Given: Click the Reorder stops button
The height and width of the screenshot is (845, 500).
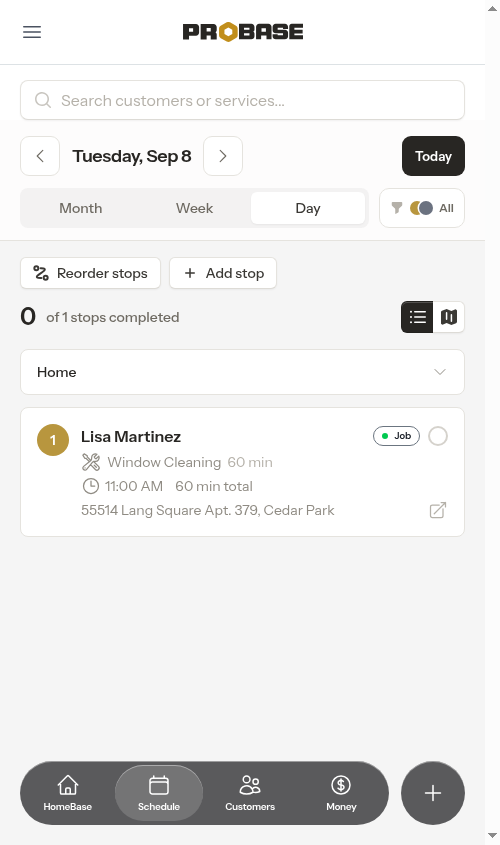Looking at the screenshot, I should coord(91,273).
